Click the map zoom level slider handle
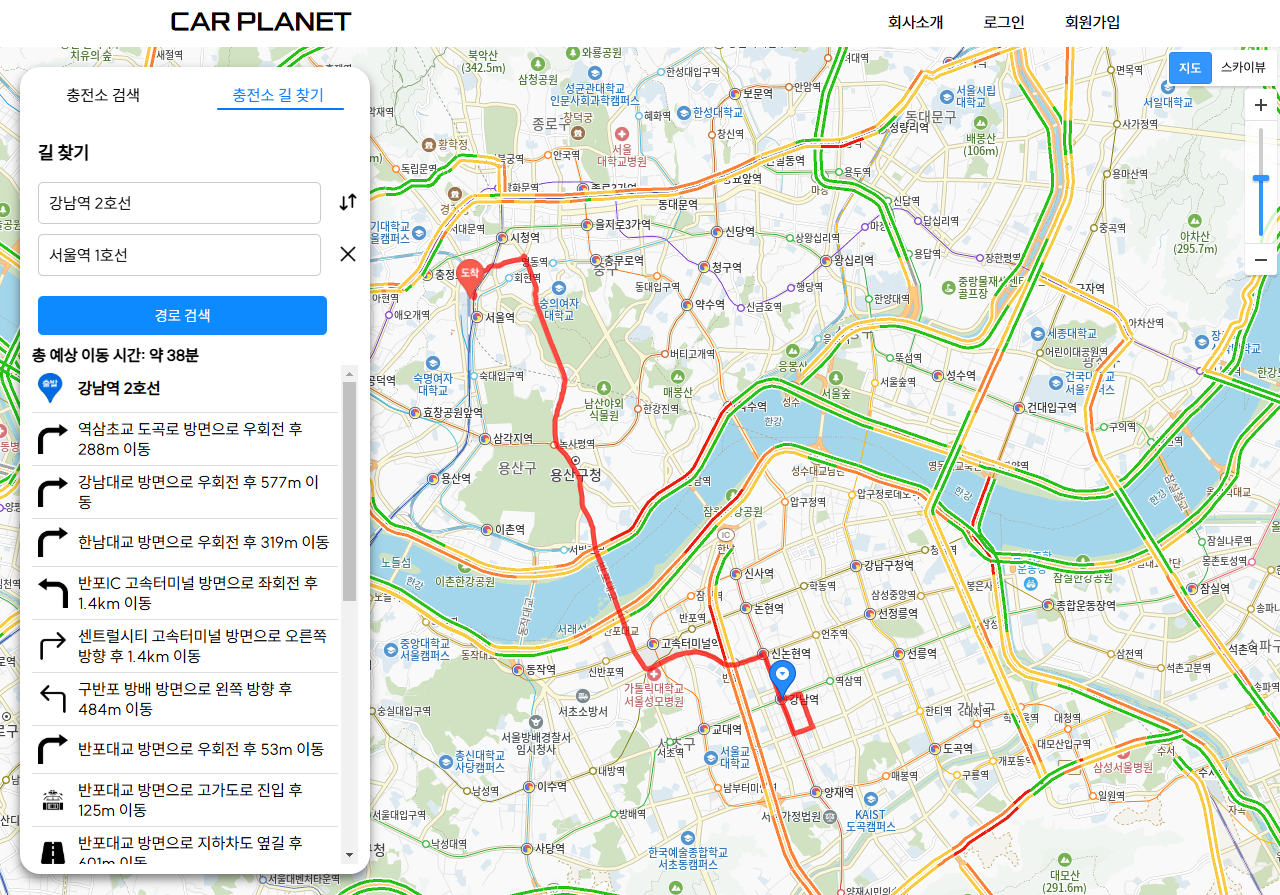This screenshot has width=1280, height=895. click(x=1261, y=178)
